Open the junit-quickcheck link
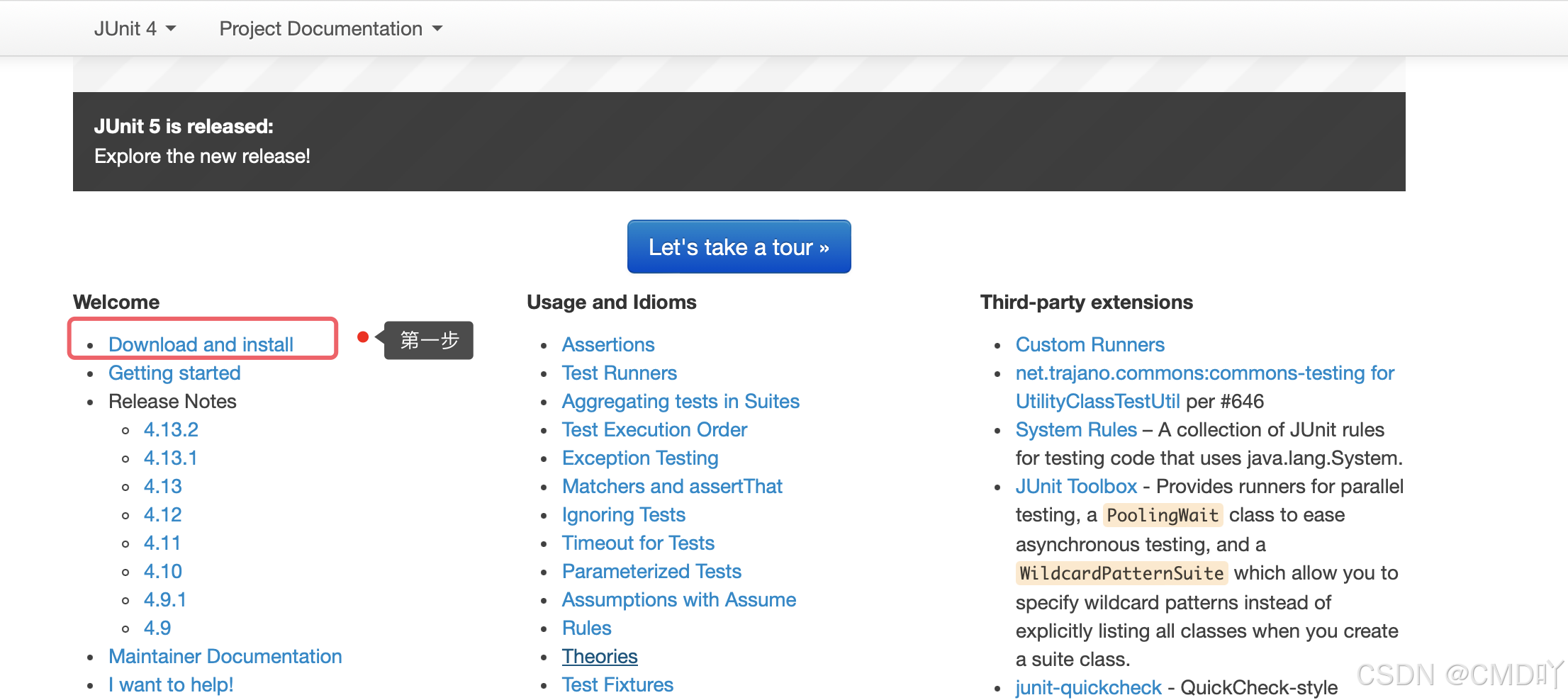1568x700 pixels. [1088, 687]
